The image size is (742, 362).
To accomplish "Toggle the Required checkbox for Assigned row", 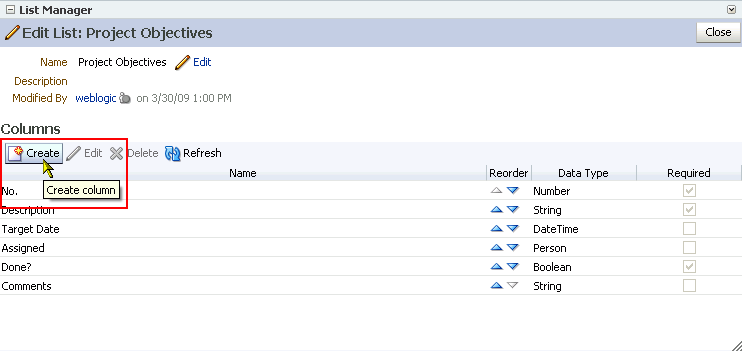I will click(689, 247).
